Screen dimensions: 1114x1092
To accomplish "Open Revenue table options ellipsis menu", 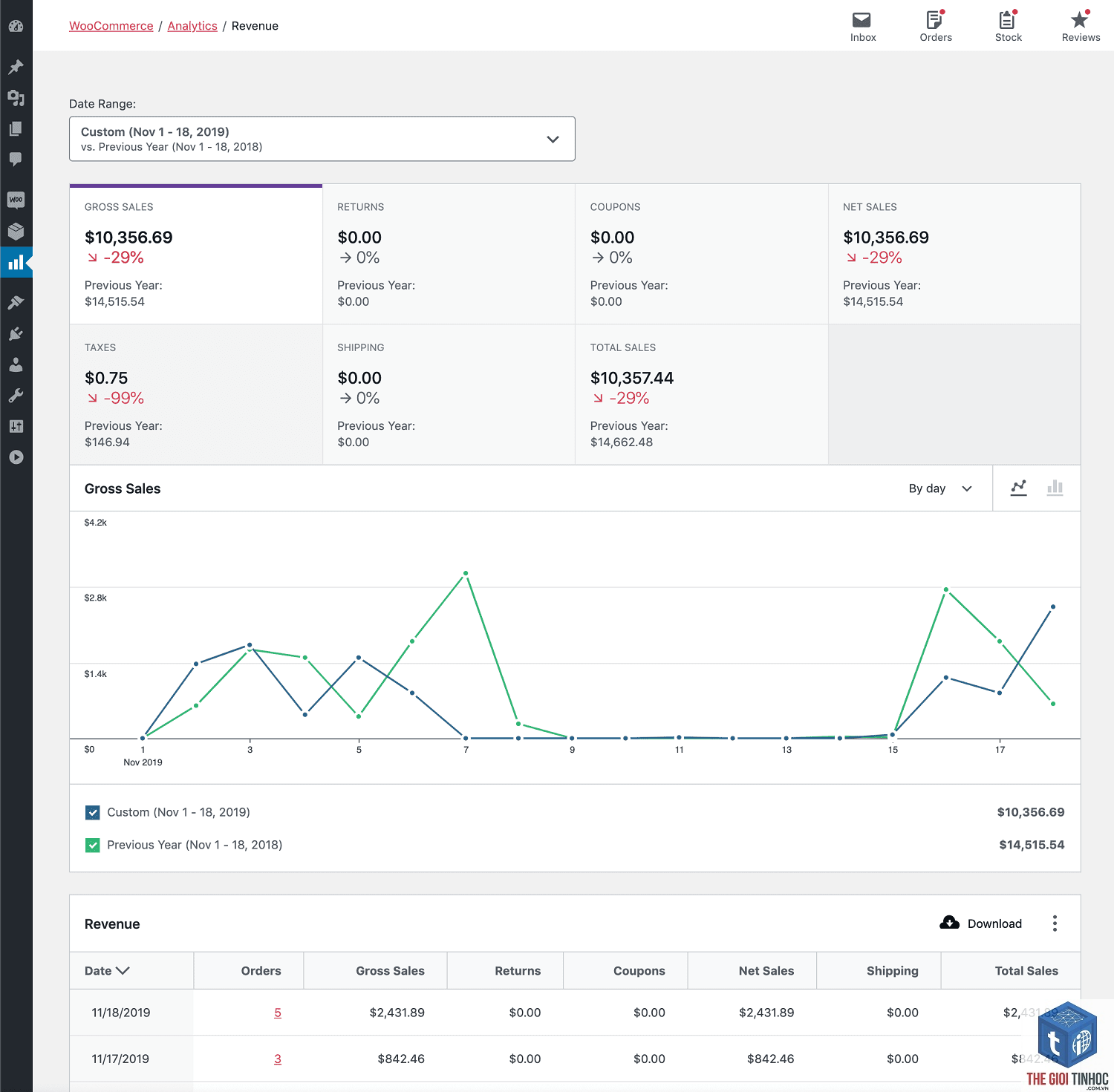I will pos(1055,923).
